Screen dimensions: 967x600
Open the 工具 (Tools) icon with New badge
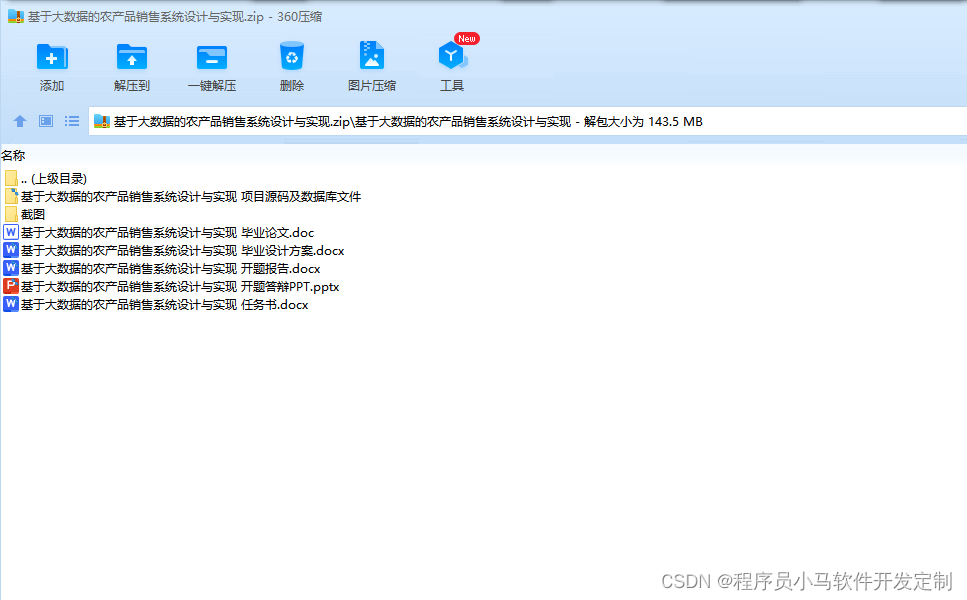tap(453, 55)
